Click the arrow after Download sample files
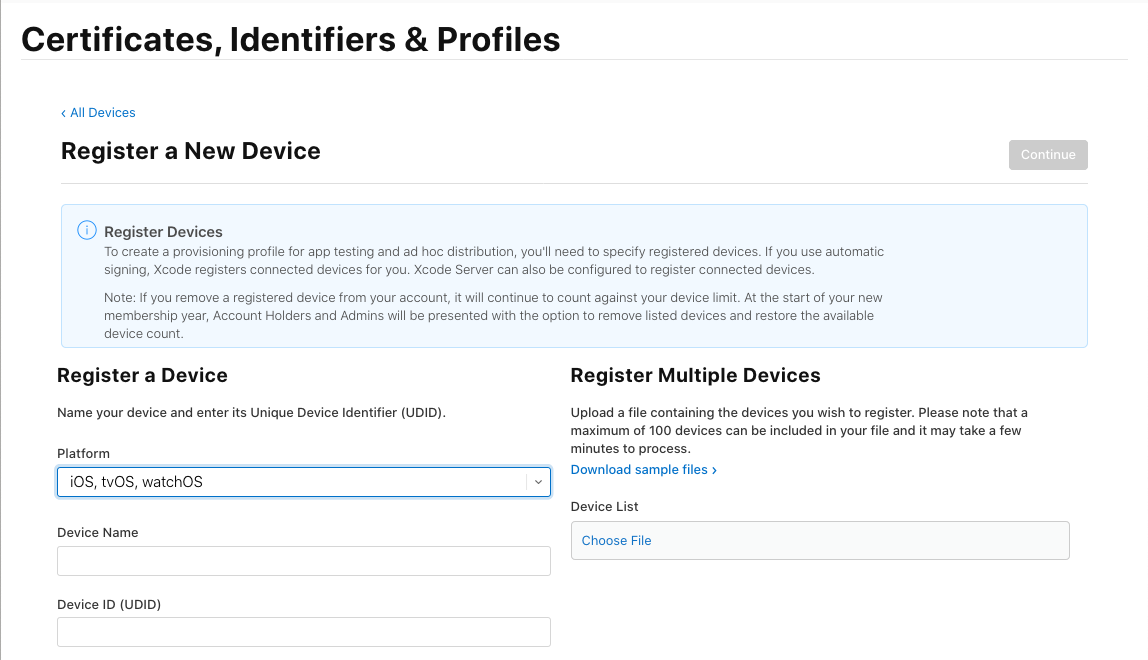 coord(714,470)
